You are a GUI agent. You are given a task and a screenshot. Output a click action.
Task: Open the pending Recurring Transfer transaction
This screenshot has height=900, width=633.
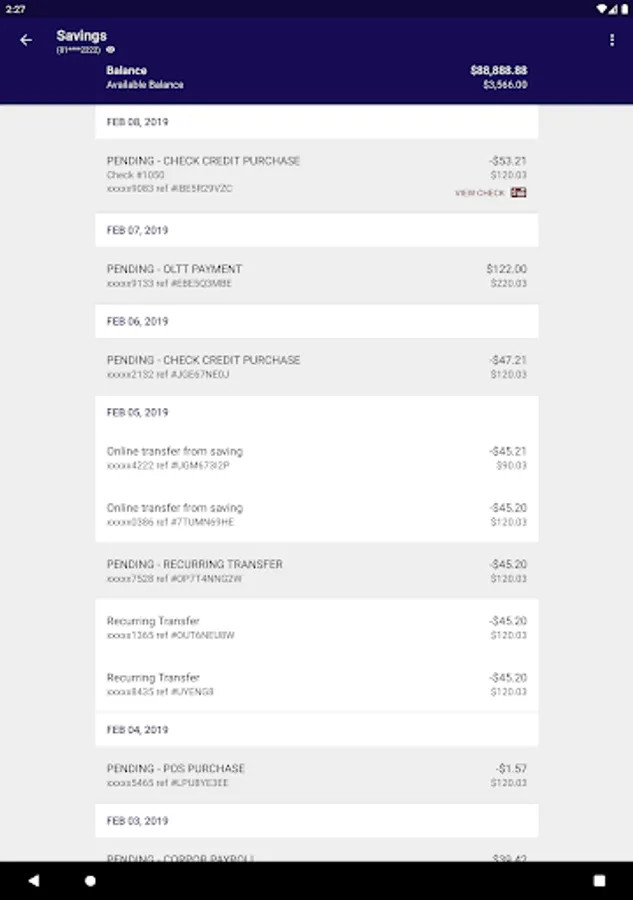[x=316, y=571]
